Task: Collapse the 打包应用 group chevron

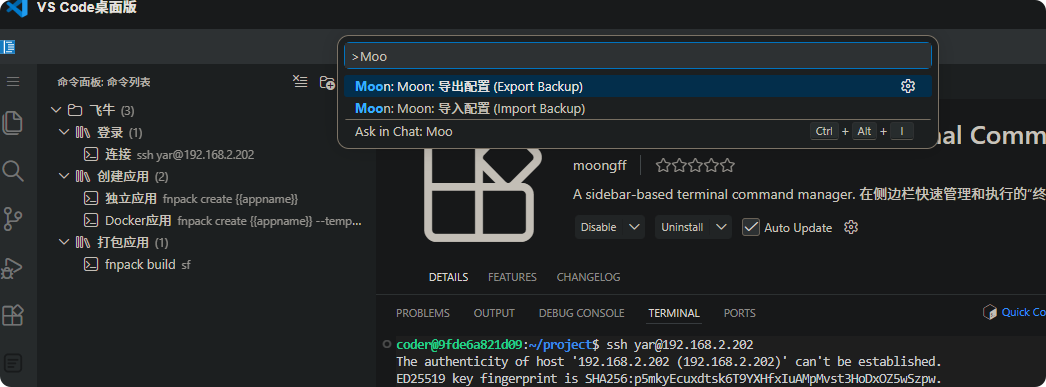Action: pyautogui.click(x=64, y=242)
